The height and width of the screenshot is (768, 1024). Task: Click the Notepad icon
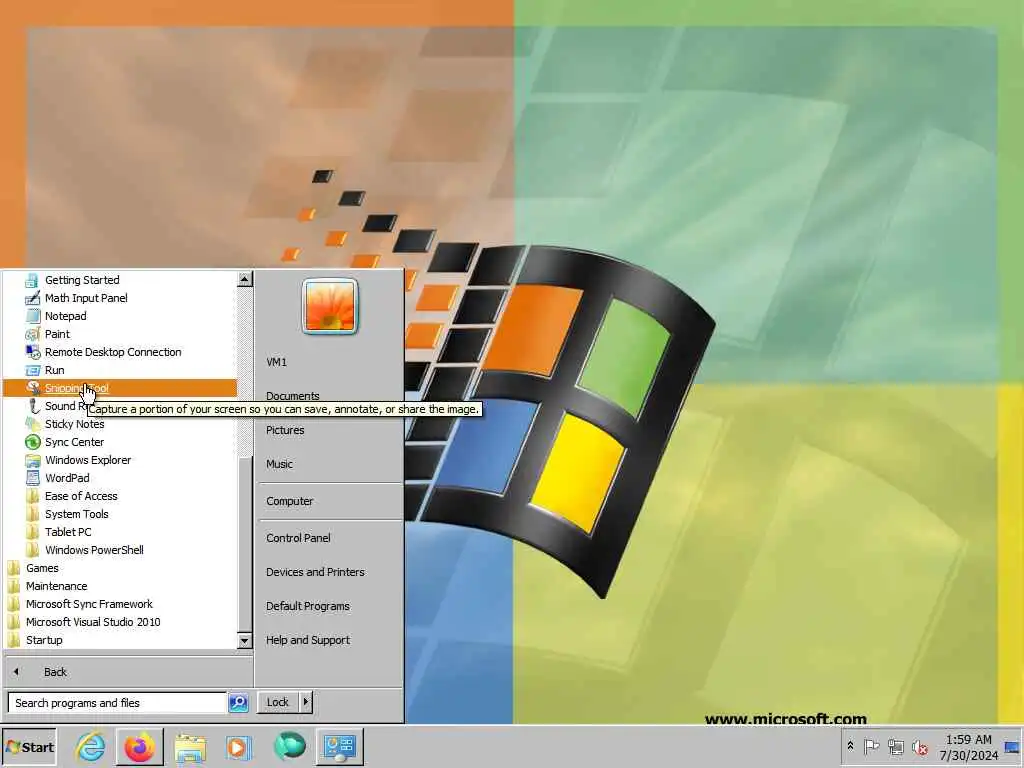[32, 316]
